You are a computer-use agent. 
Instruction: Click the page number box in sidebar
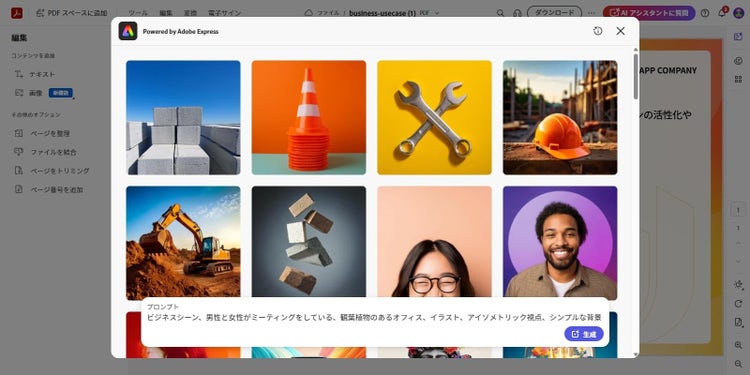pos(738,210)
